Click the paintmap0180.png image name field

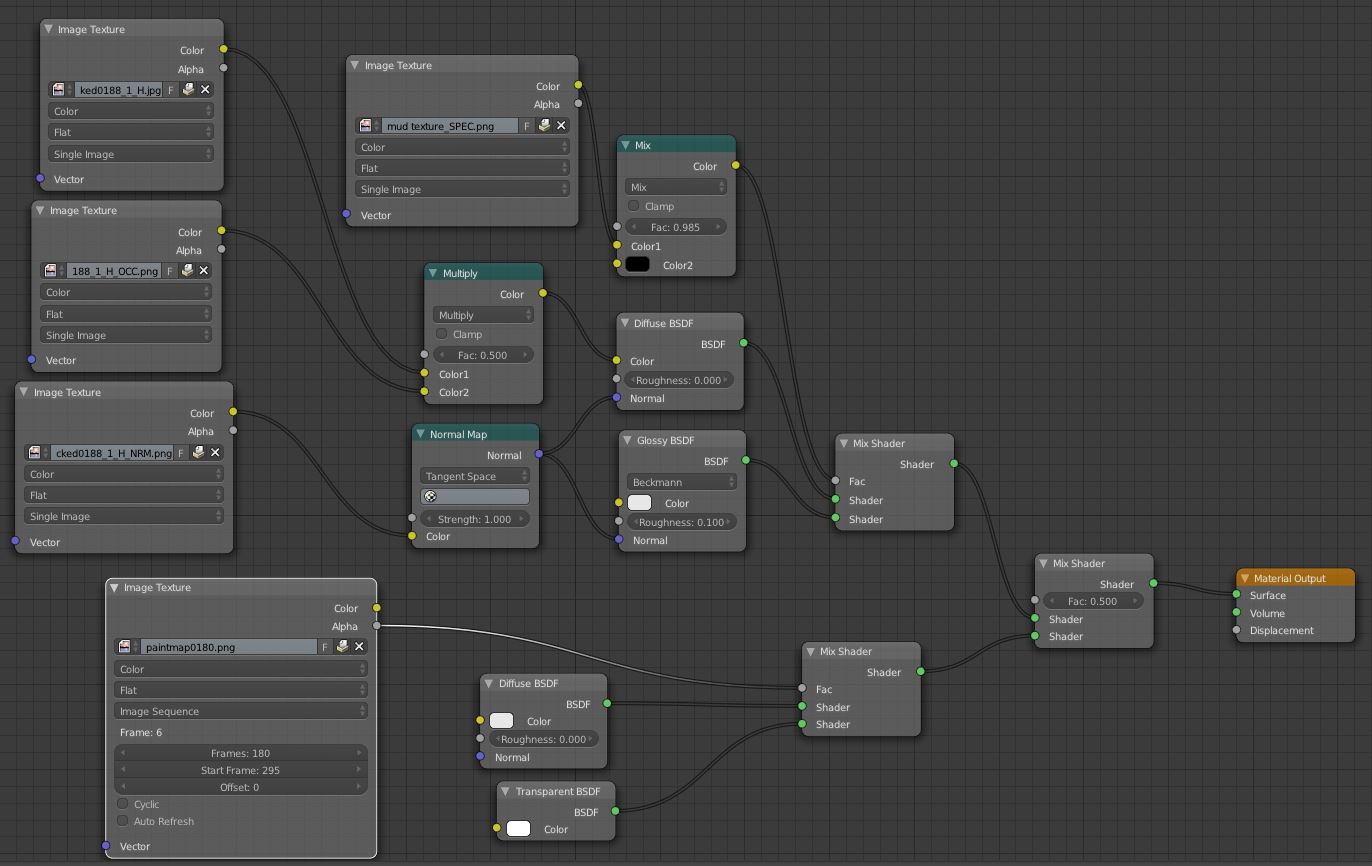[x=228, y=647]
